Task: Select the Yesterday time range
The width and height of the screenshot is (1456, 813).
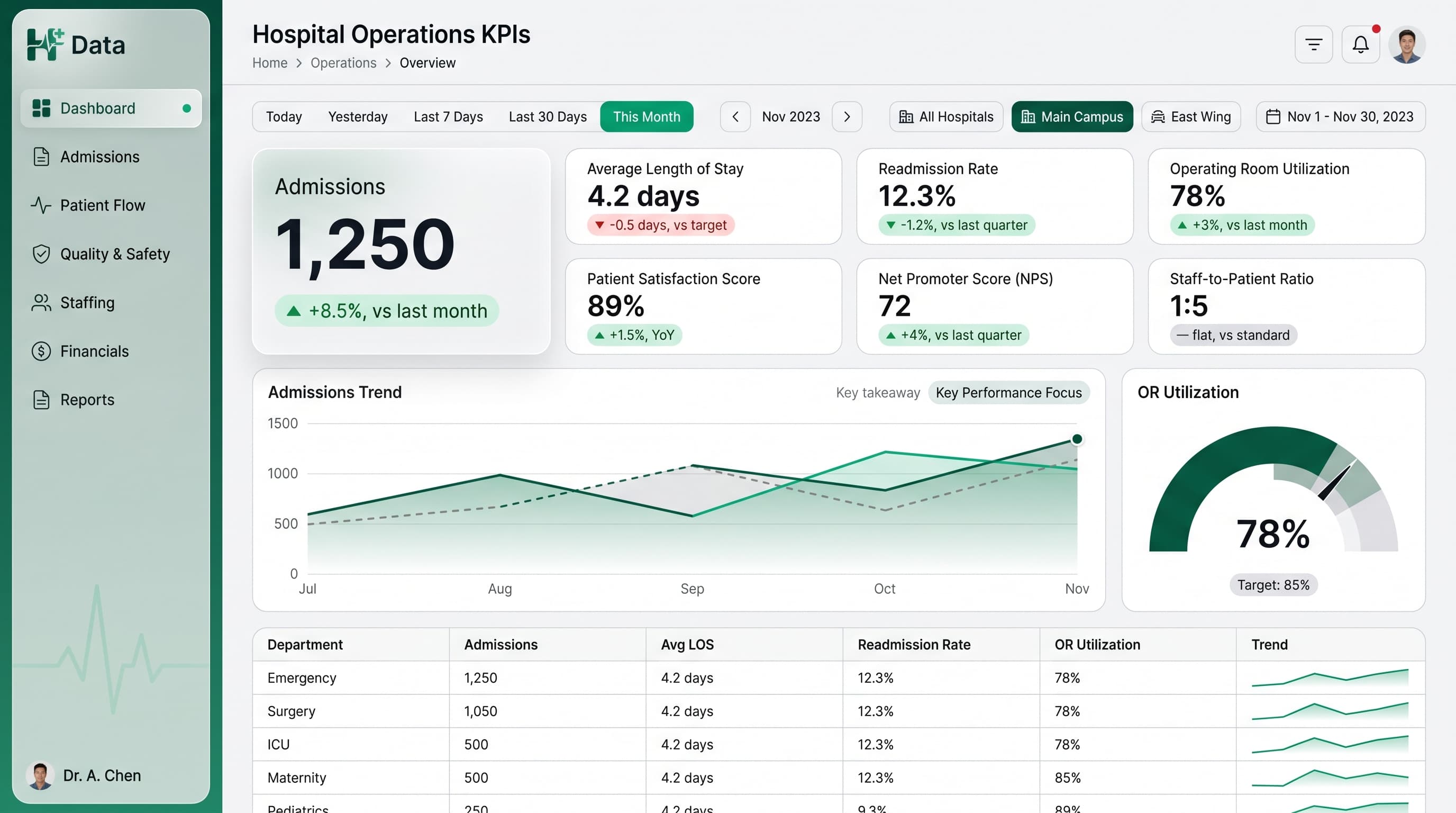Action: coord(358,116)
